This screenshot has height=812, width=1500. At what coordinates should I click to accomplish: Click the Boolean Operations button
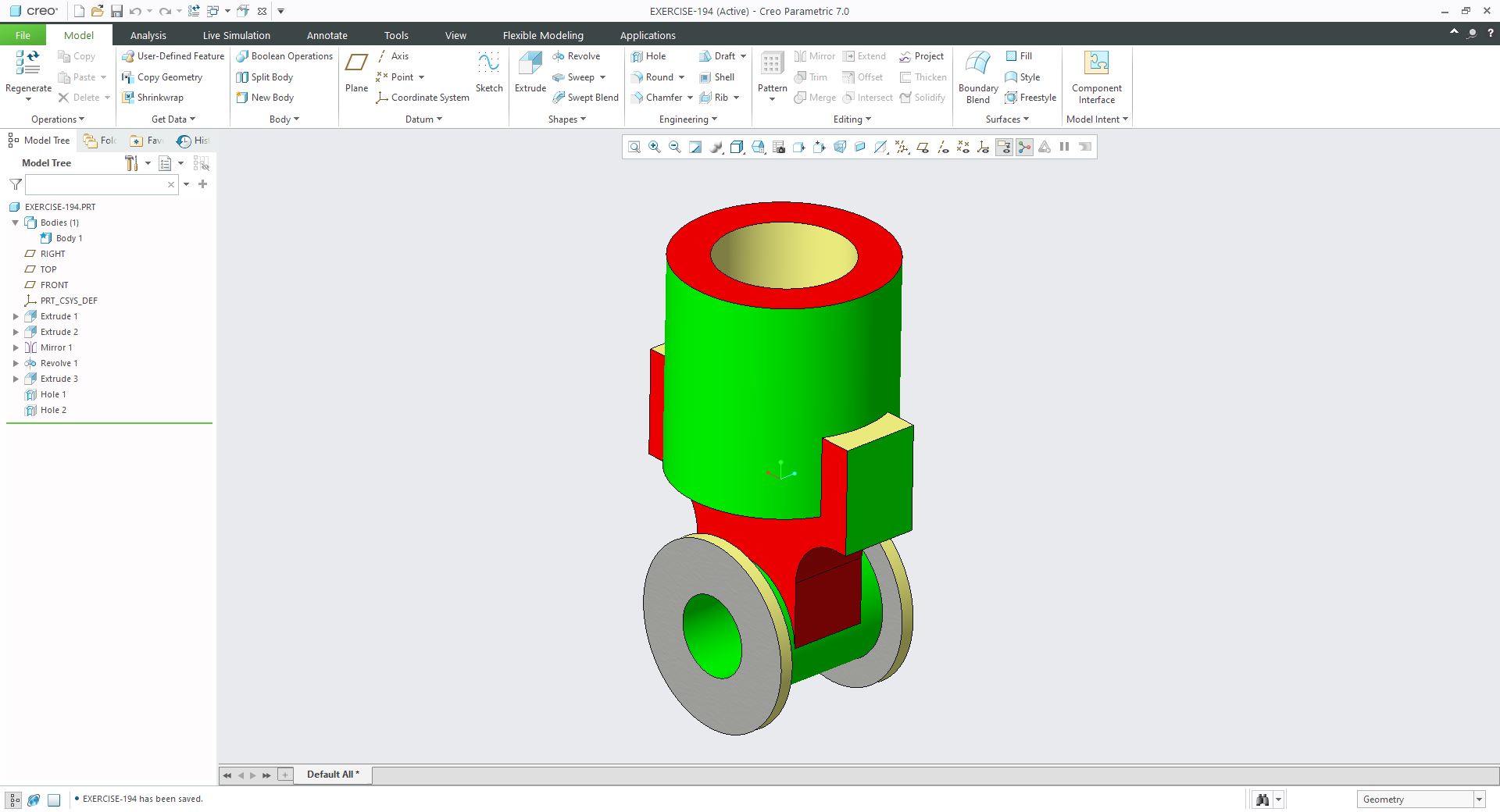pyautogui.click(x=284, y=56)
